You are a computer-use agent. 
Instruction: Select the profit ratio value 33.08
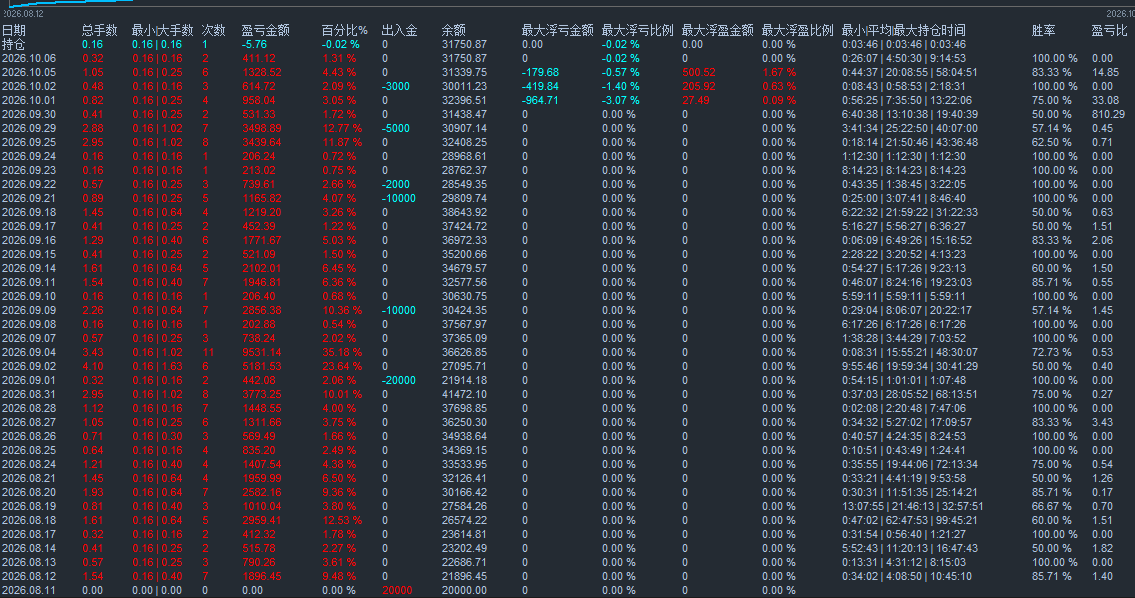tap(1105, 101)
